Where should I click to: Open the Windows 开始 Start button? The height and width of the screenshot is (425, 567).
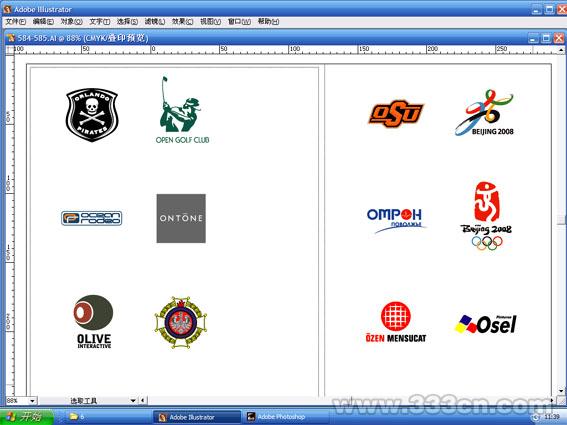point(26,416)
